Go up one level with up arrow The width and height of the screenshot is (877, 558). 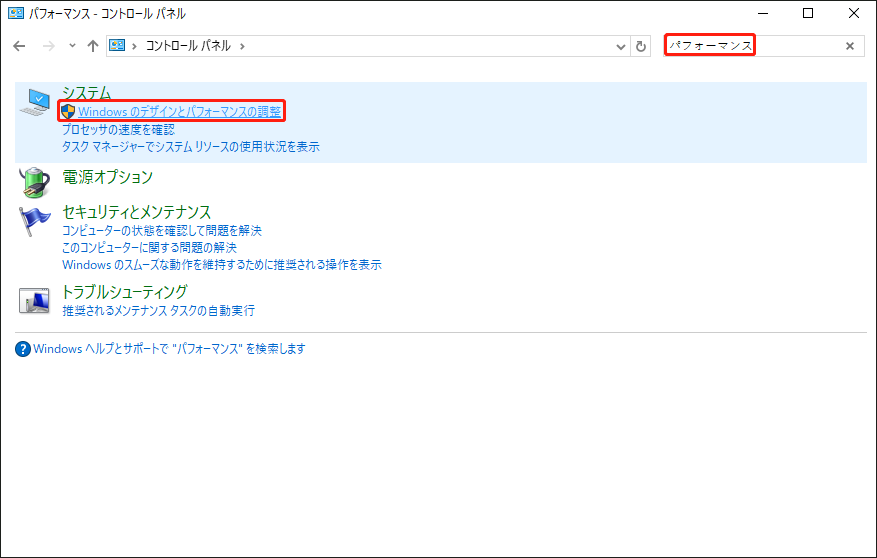pyautogui.click(x=93, y=46)
